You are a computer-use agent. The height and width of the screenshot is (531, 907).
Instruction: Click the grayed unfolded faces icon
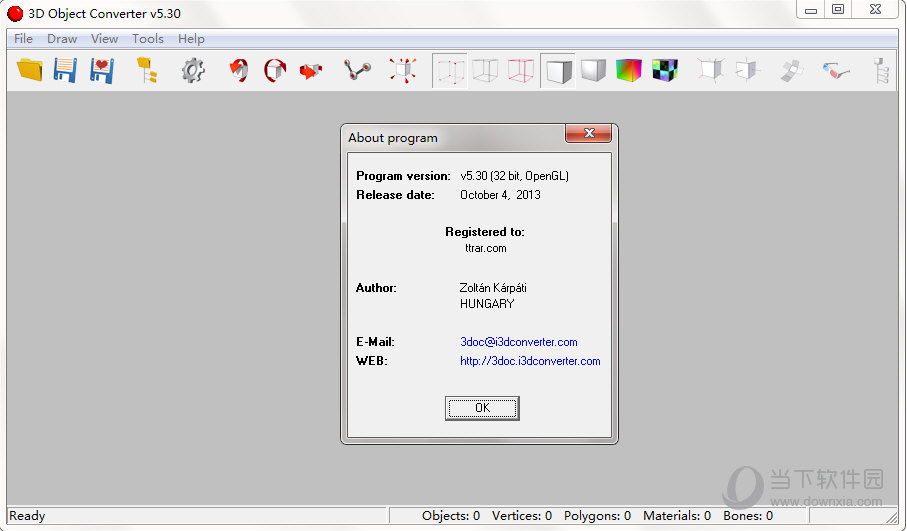tap(791, 71)
